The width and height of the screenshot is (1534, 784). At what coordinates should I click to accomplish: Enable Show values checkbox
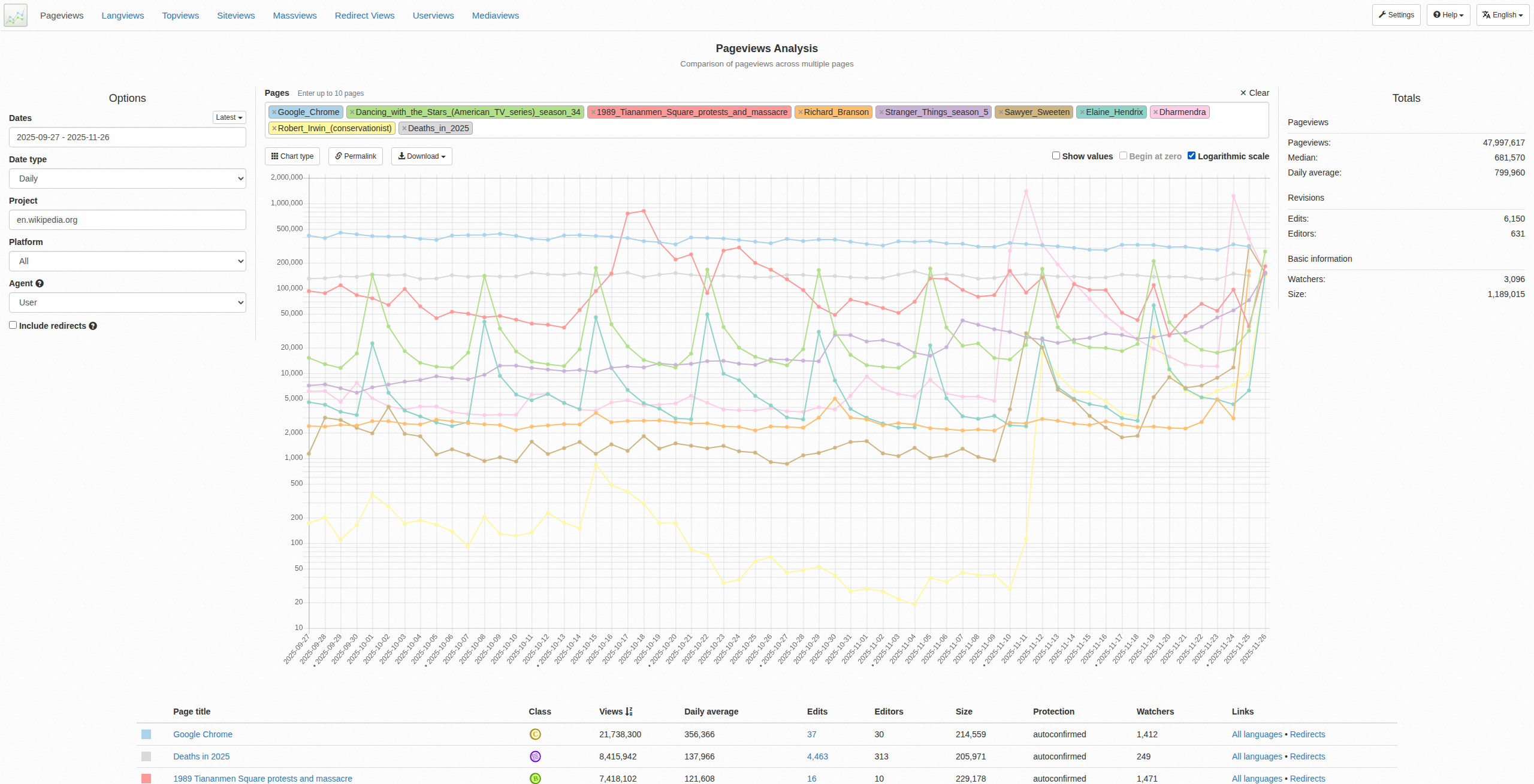point(1056,156)
